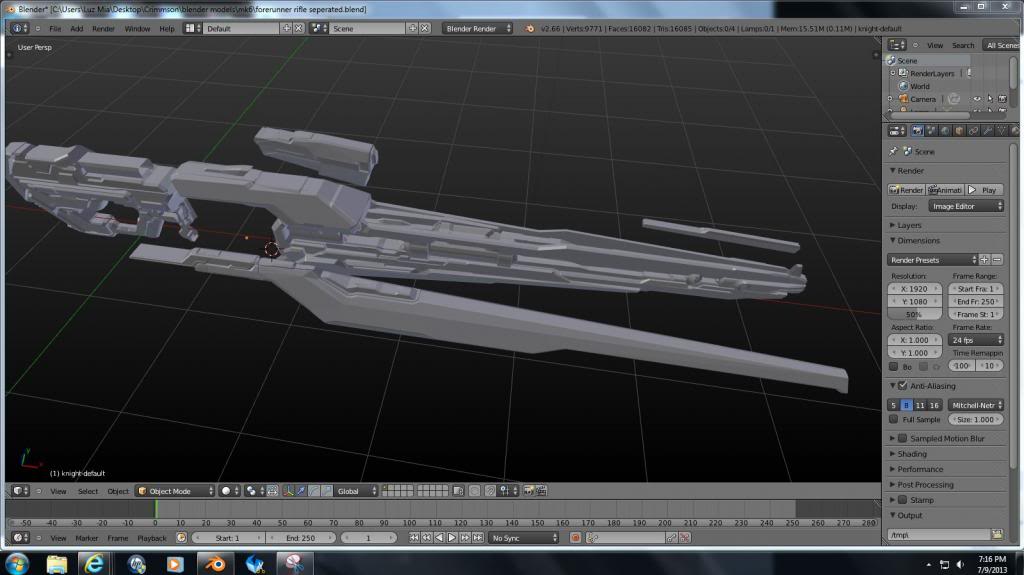The image size is (1024, 575).
Task: Enable the Anti-Aliasing checkbox
Action: pyautogui.click(x=903, y=386)
